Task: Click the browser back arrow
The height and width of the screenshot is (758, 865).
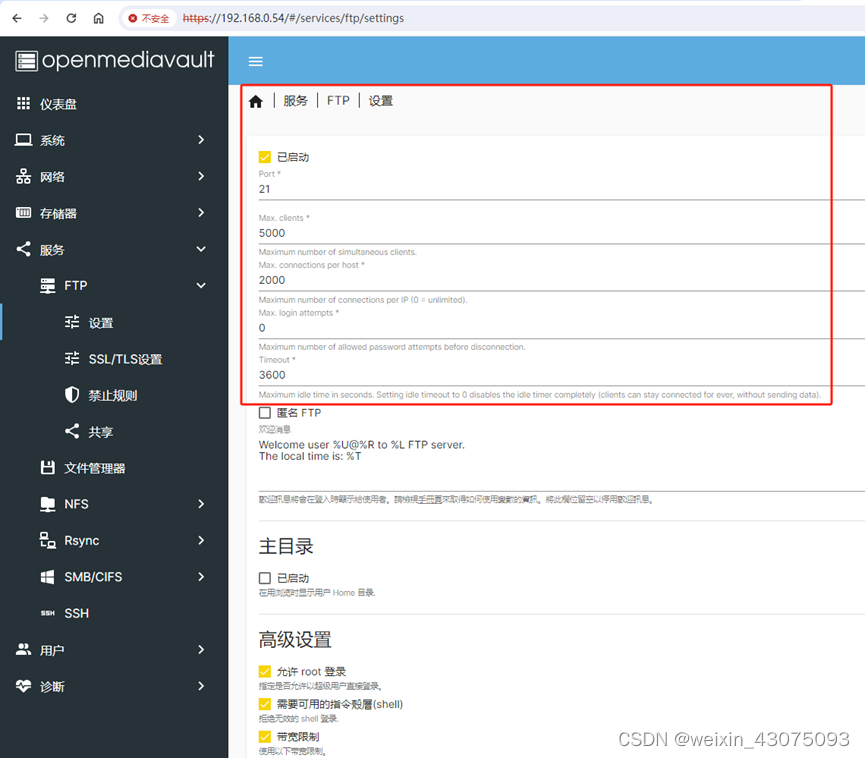Action: [17, 18]
